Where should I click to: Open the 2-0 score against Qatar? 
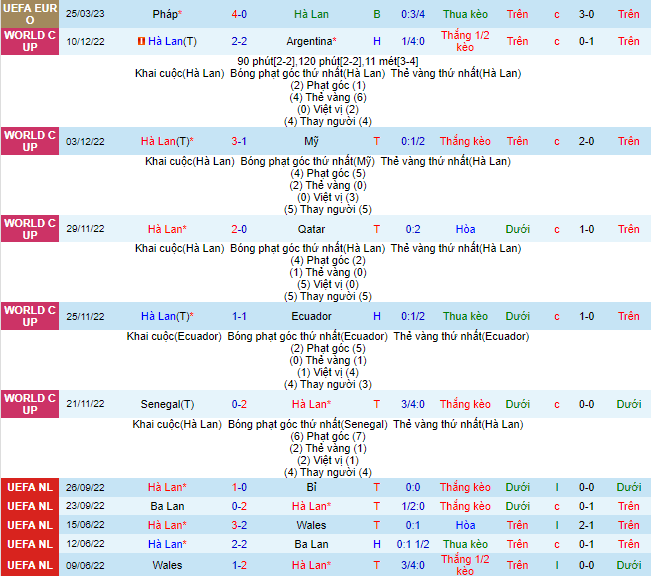[240, 230]
